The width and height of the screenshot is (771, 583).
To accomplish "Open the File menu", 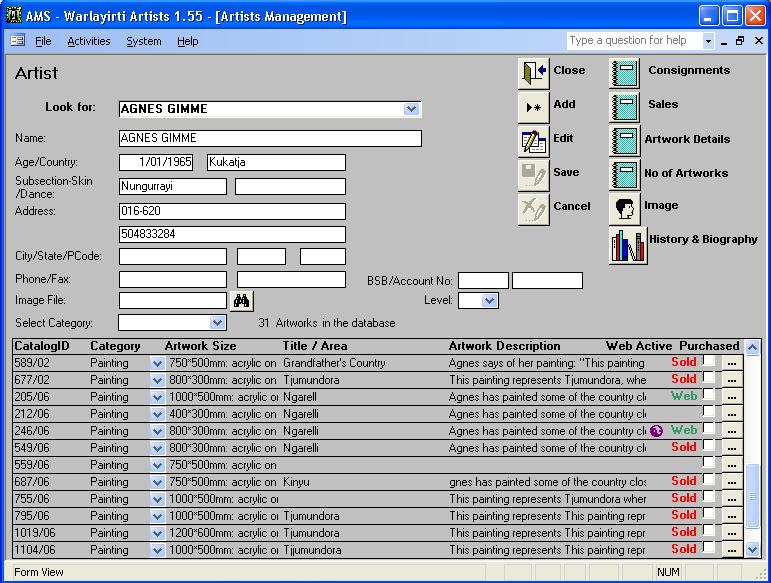I will pos(43,41).
